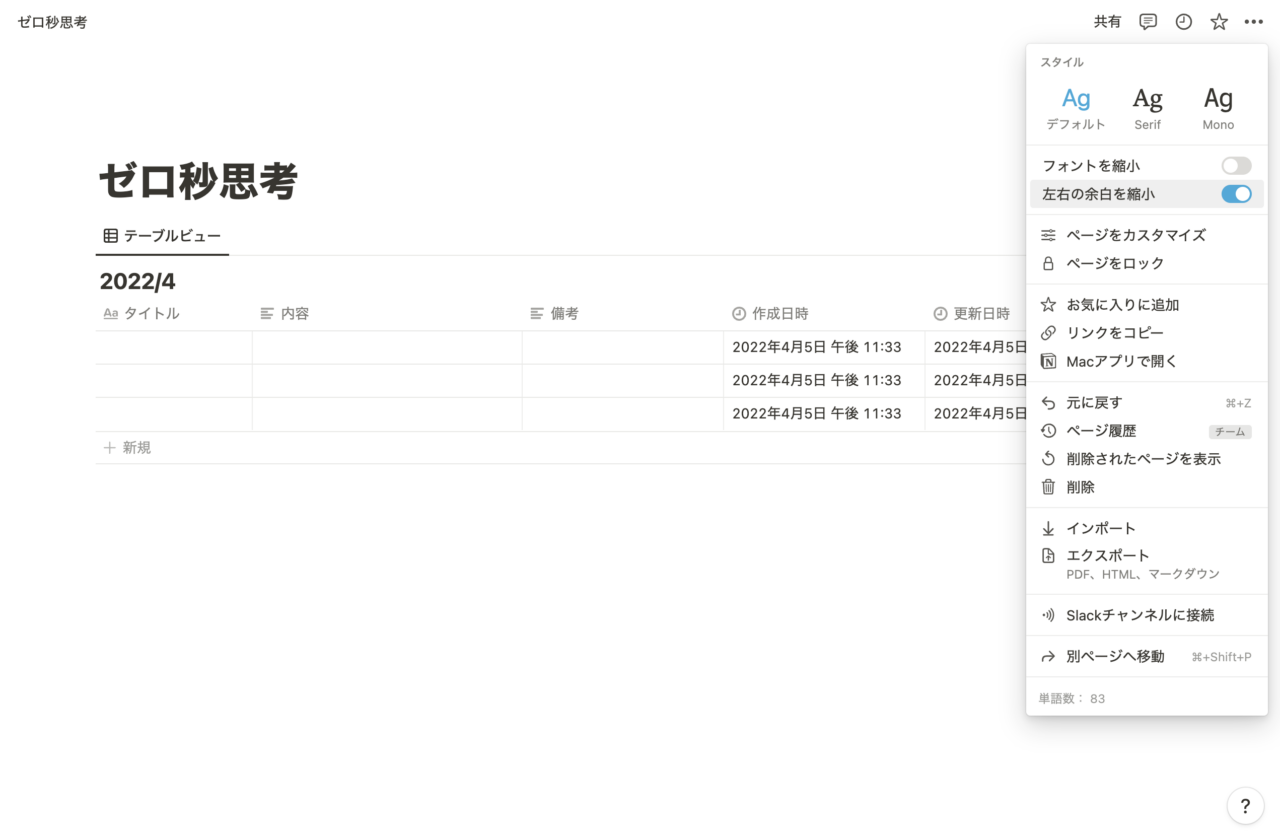Screen dimensions: 1280x840
Task: Open ページ履歴 menu entry
Action: pyautogui.click(x=1147, y=430)
